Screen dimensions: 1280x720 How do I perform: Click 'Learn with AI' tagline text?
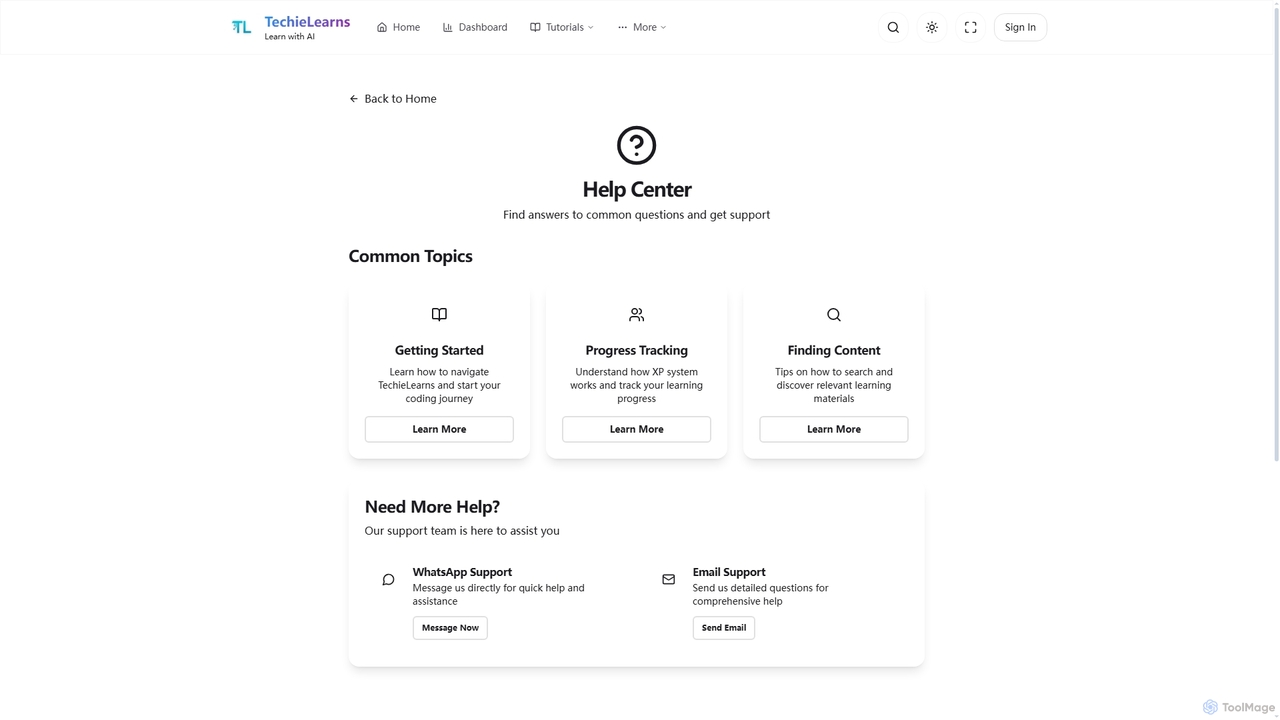point(289,37)
